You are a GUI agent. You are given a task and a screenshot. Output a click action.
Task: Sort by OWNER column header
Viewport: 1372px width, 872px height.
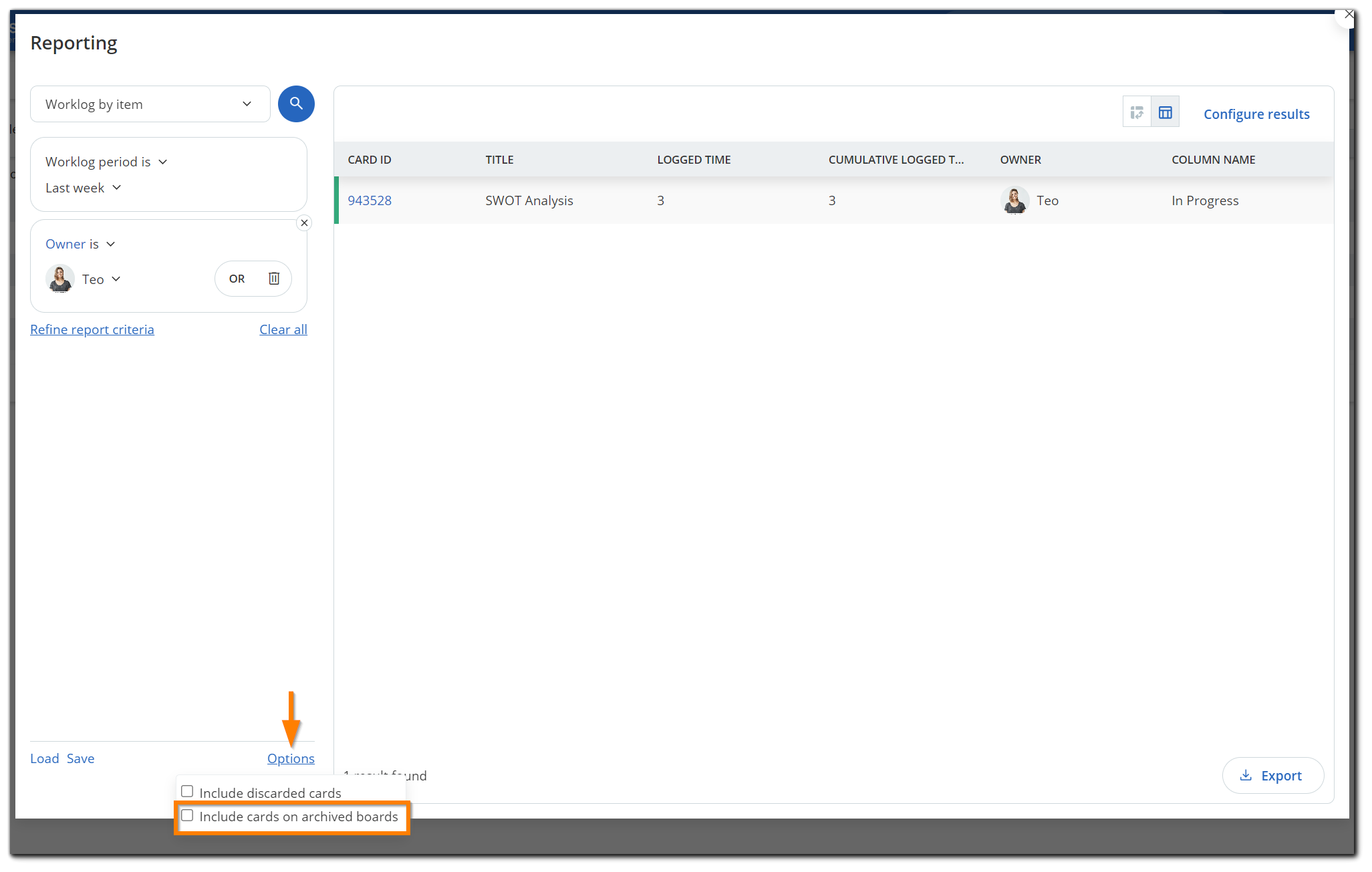pyautogui.click(x=1020, y=160)
